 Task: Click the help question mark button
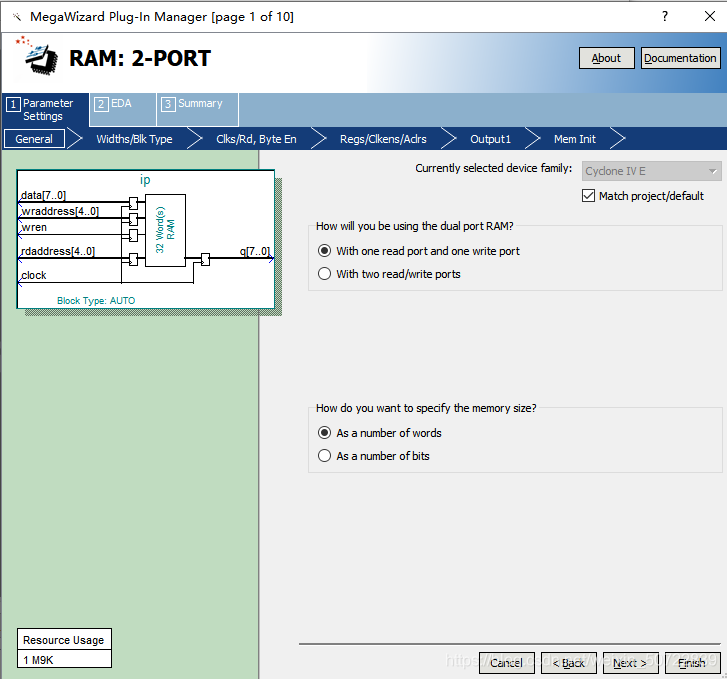(665, 17)
